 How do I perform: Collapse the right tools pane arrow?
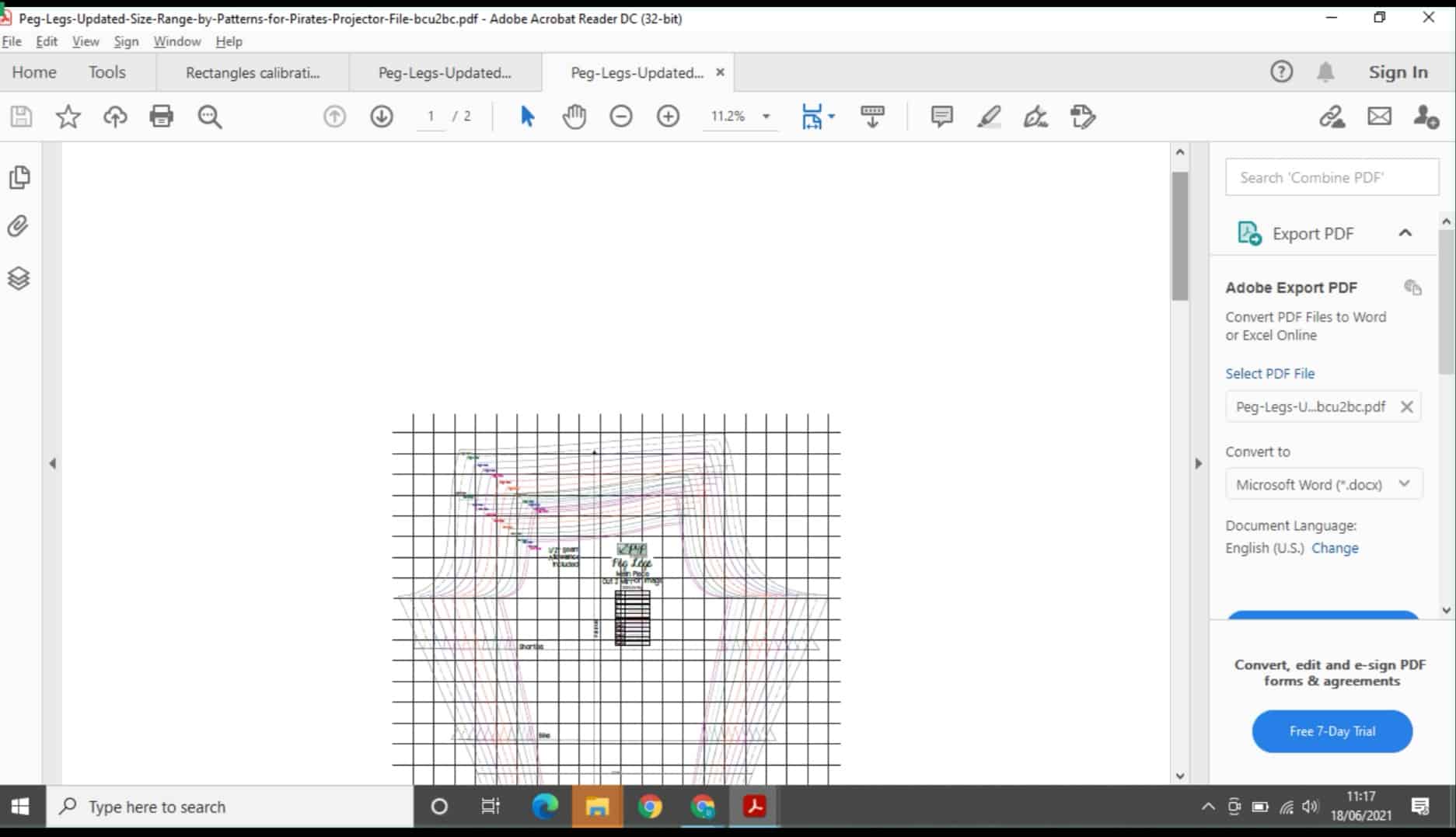[1198, 463]
